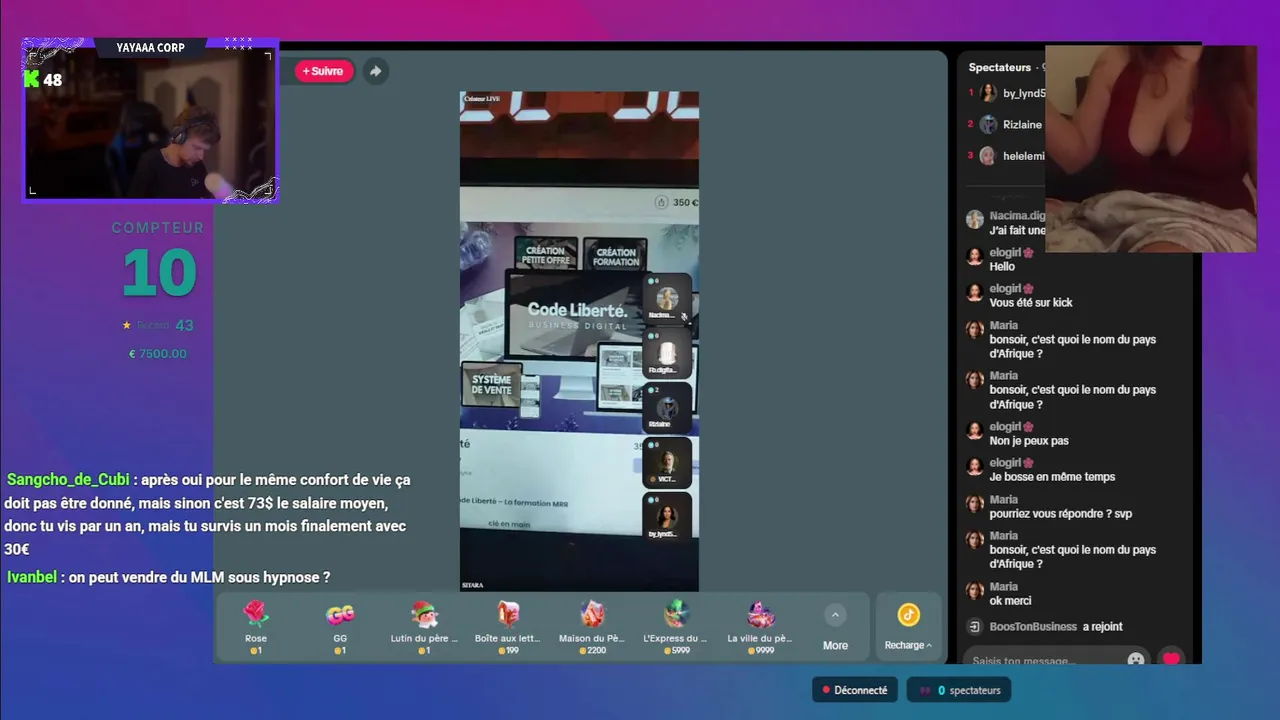Open Rizlaine guest tile in live video
1280x720 pixels.
(666, 408)
